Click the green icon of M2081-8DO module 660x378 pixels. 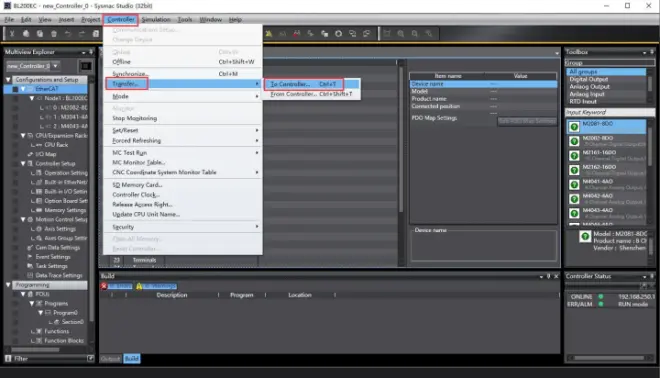[574, 127]
